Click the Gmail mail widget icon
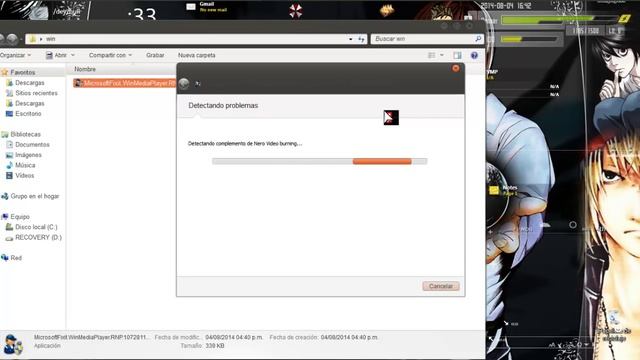 pos(191,7)
